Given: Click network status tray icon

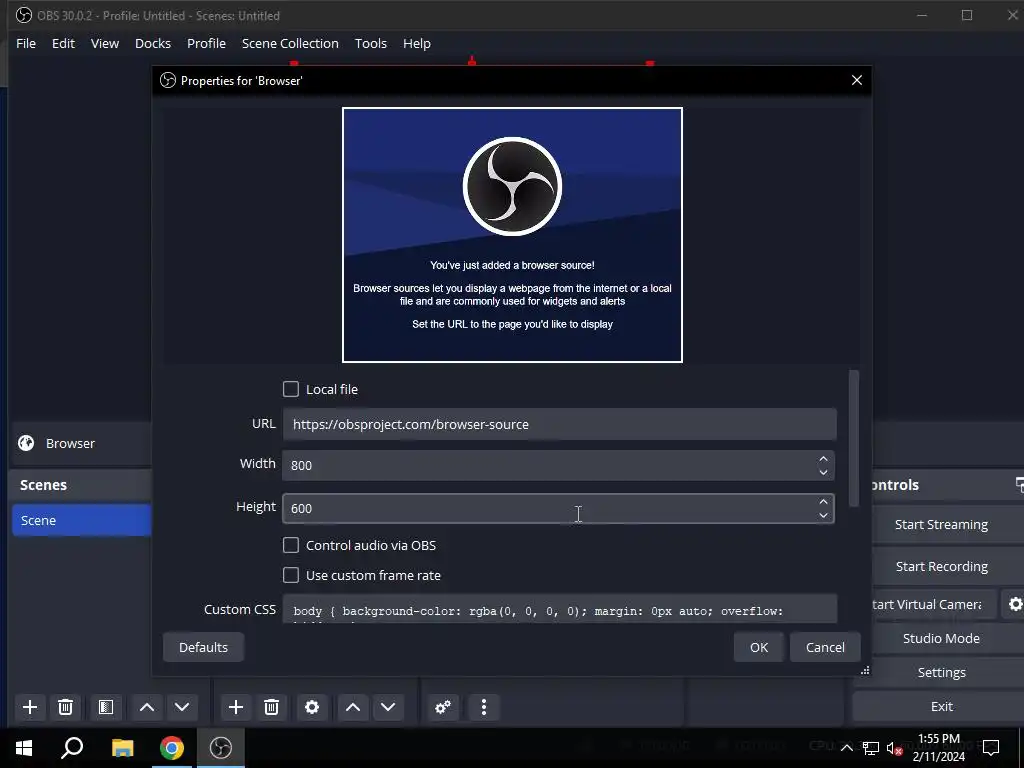Looking at the screenshot, I should (871, 748).
